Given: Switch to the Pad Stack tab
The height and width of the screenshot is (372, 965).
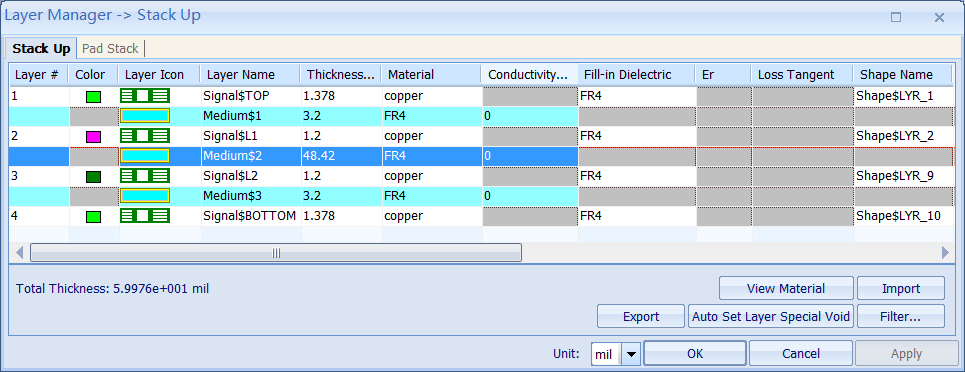Looking at the screenshot, I should [110, 48].
